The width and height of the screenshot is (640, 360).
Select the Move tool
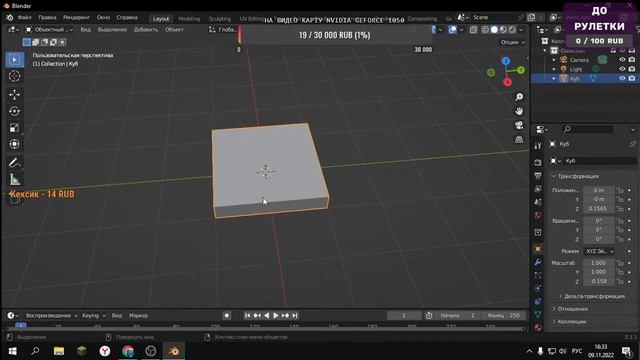[x=15, y=94]
